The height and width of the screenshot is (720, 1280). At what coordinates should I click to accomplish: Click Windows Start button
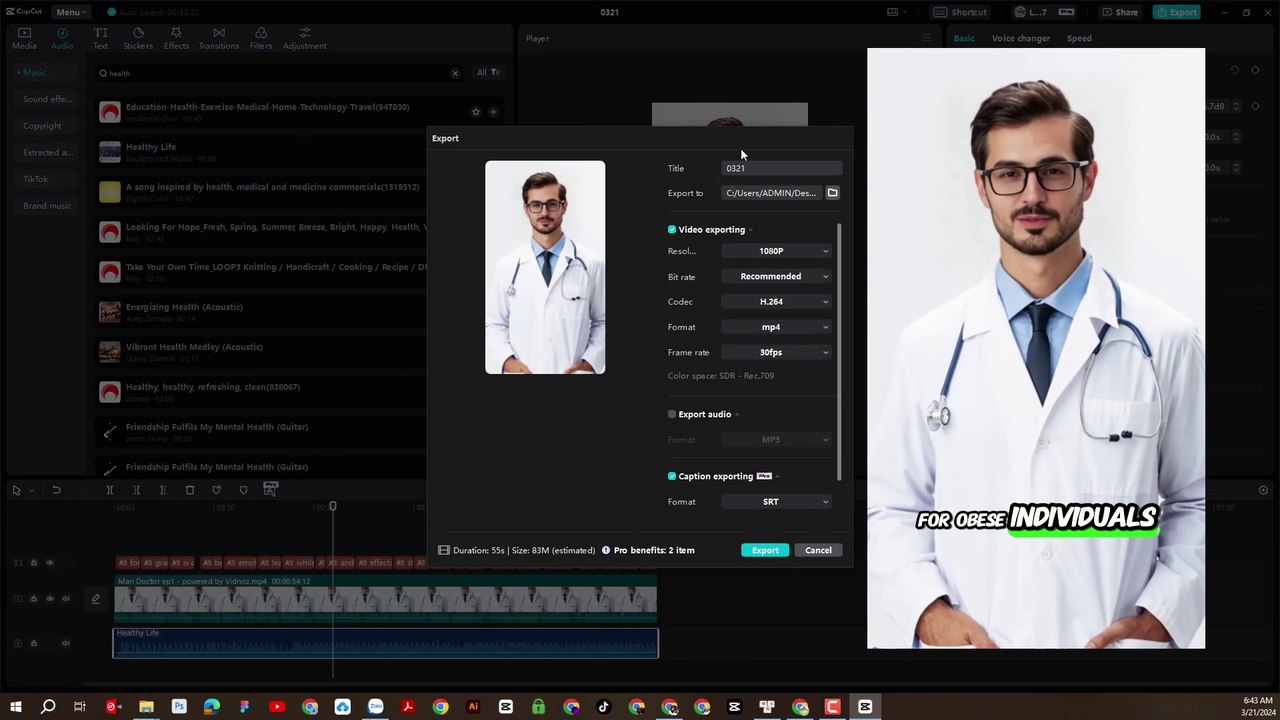15,707
